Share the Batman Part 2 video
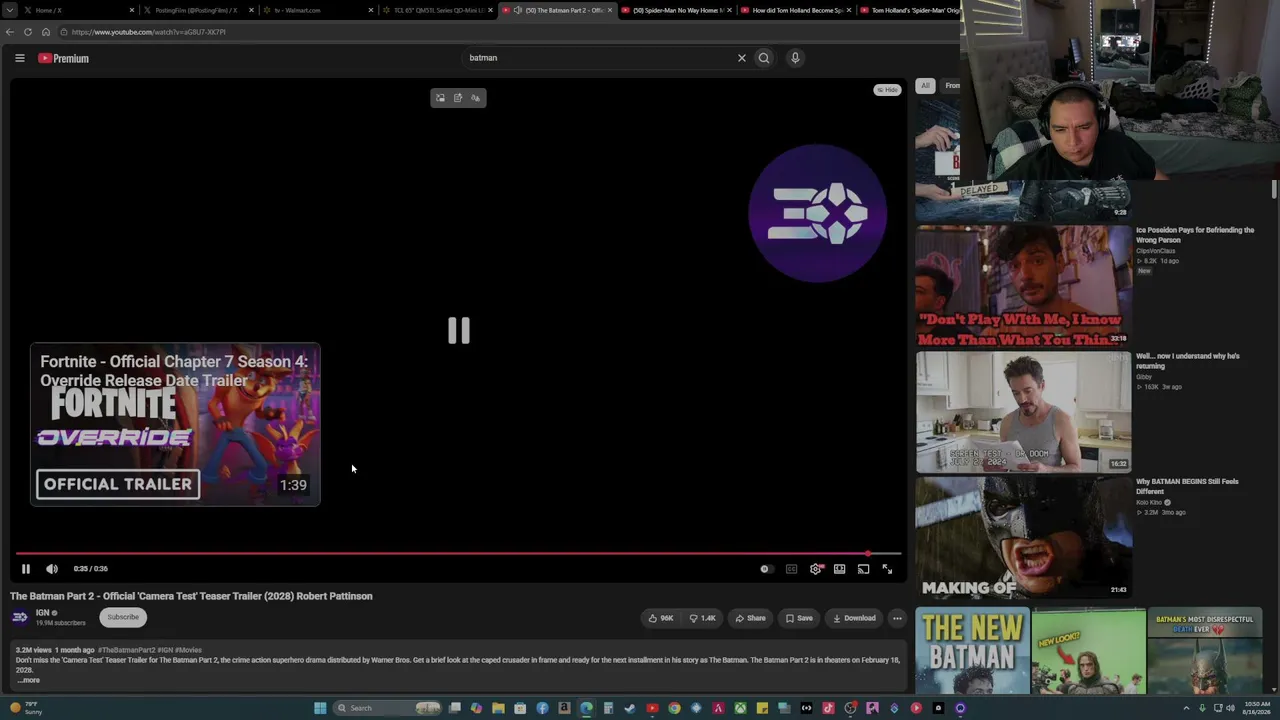This screenshot has height=720, width=1280. click(750, 618)
